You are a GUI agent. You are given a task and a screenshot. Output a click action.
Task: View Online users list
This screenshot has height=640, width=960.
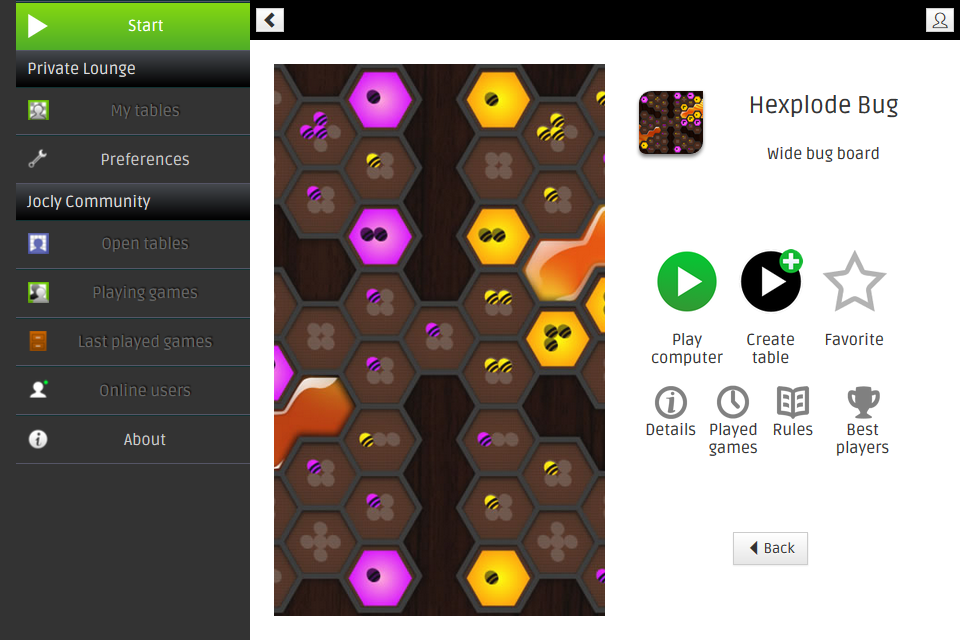pyautogui.click(x=133, y=390)
